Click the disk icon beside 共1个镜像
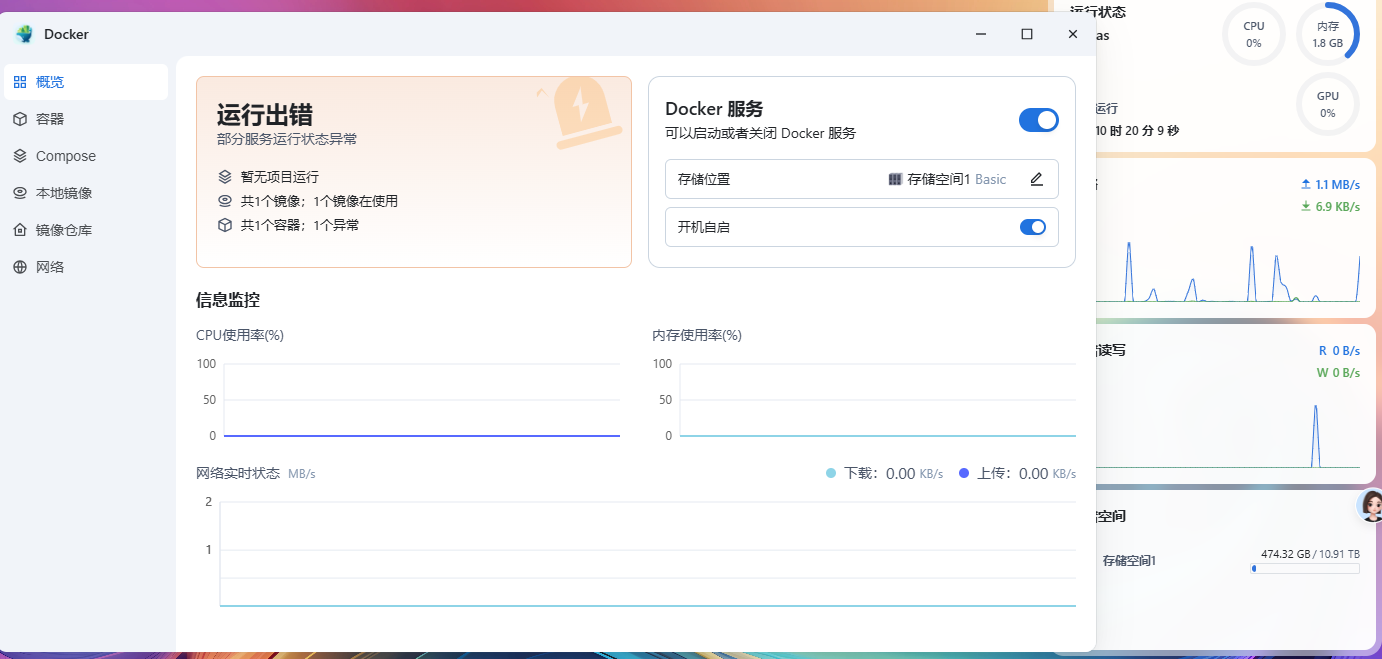The height and width of the screenshot is (659, 1382). pos(225,201)
